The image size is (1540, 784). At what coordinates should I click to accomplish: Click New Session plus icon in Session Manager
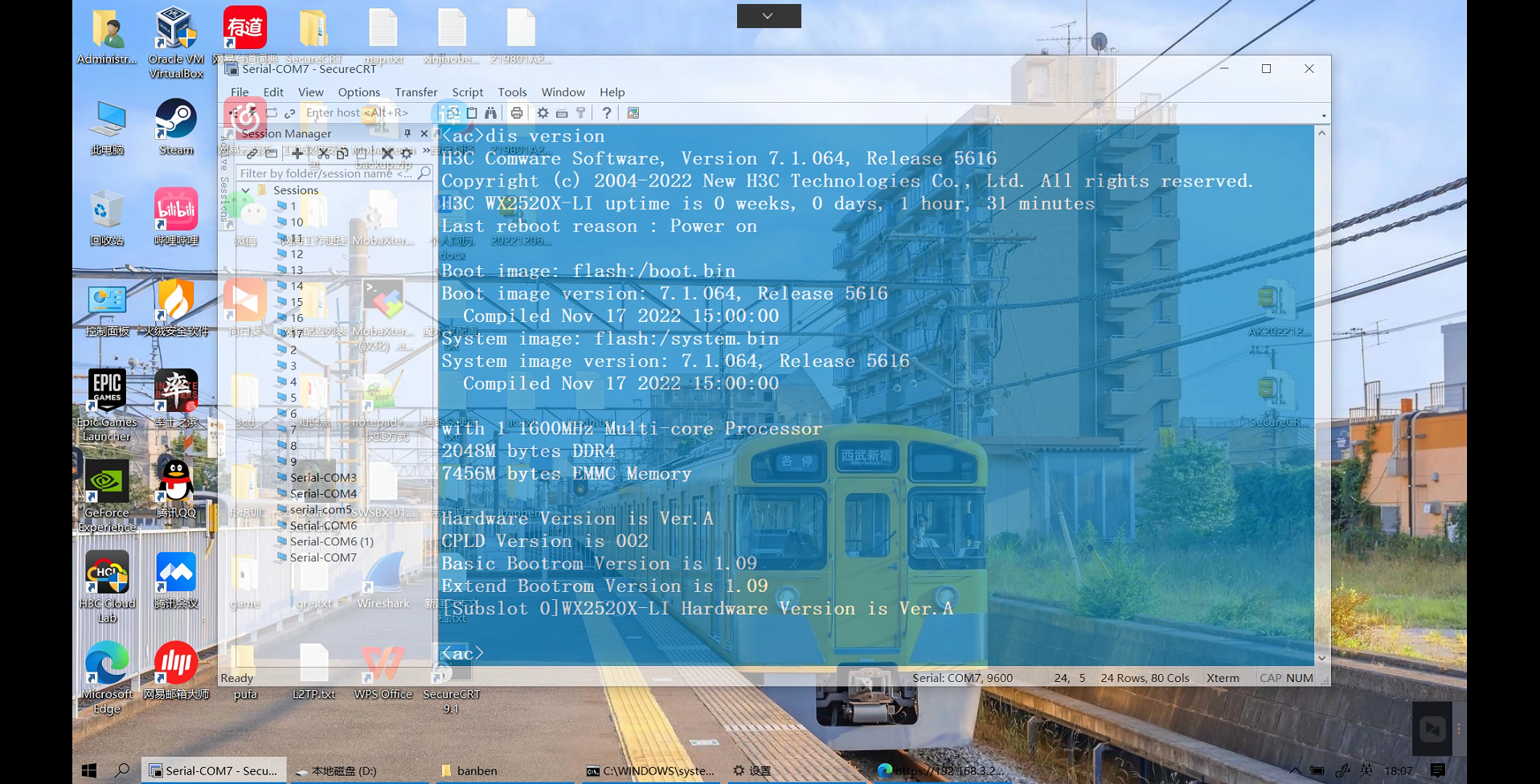[x=297, y=153]
